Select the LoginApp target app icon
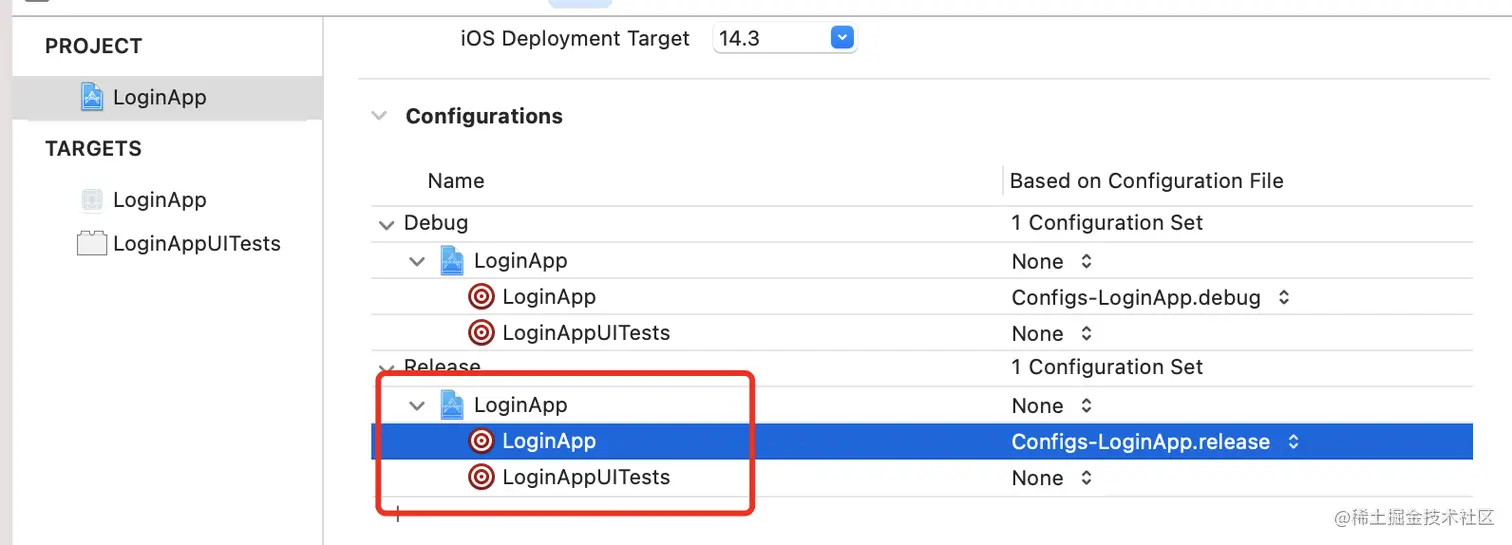Image resolution: width=1512 pixels, height=545 pixels. (x=92, y=200)
